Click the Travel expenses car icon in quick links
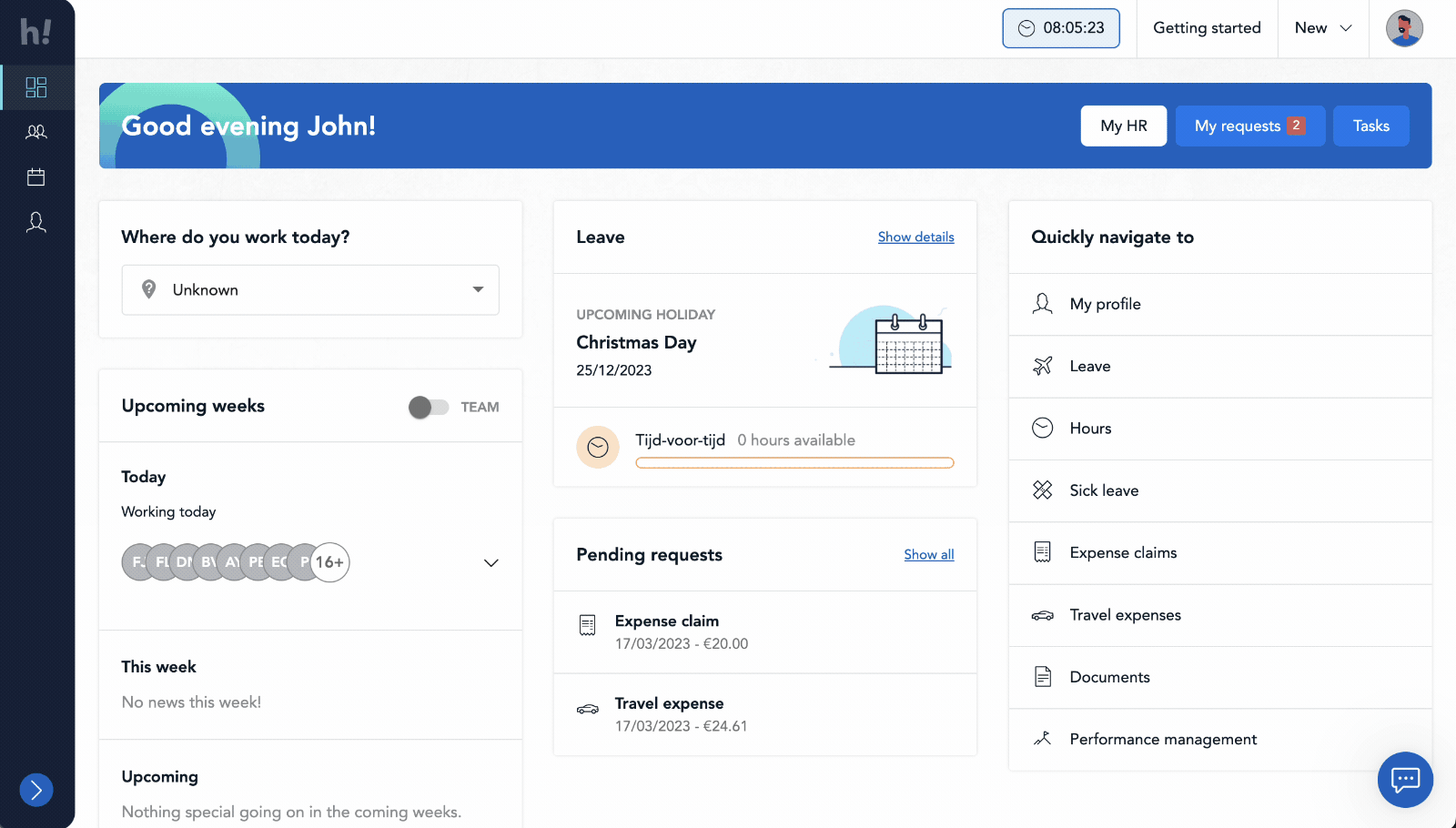Image resolution: width=1456 pixels, height=828 pixels. 1043,615
